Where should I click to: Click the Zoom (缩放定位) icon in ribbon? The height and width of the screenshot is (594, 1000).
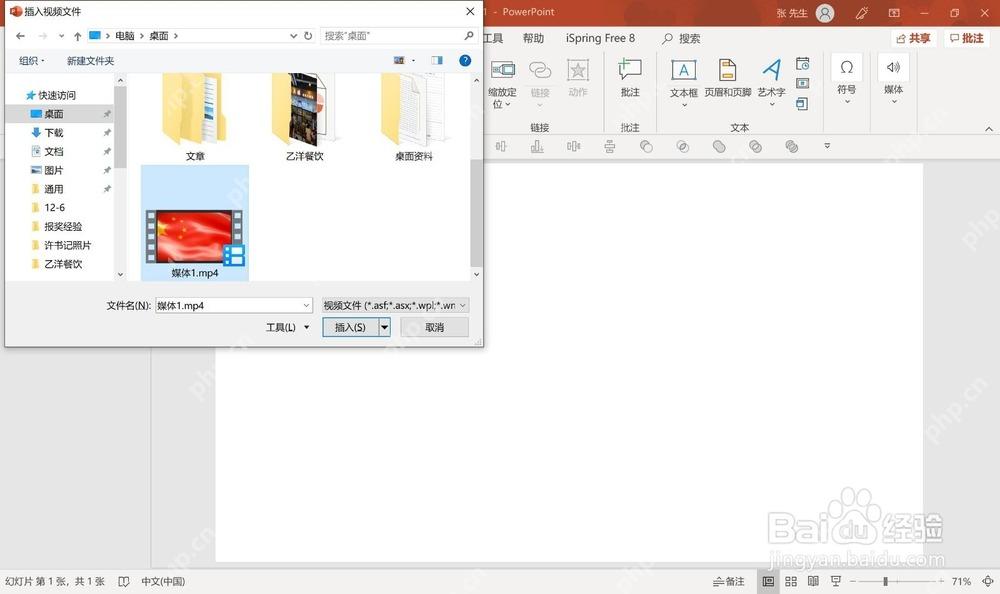point(503,70)
